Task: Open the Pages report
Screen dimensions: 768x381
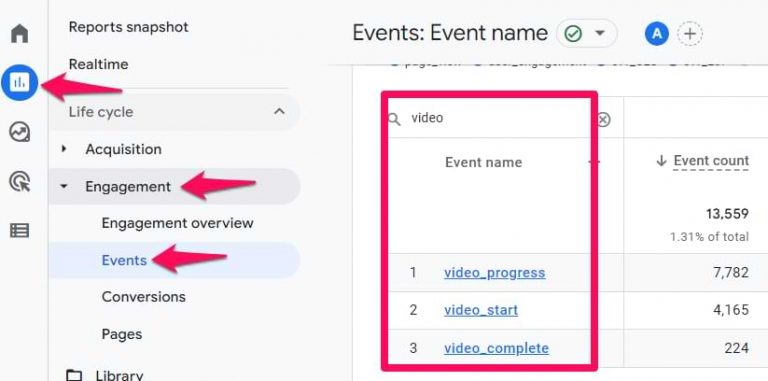Action: [x=121, y=334]
